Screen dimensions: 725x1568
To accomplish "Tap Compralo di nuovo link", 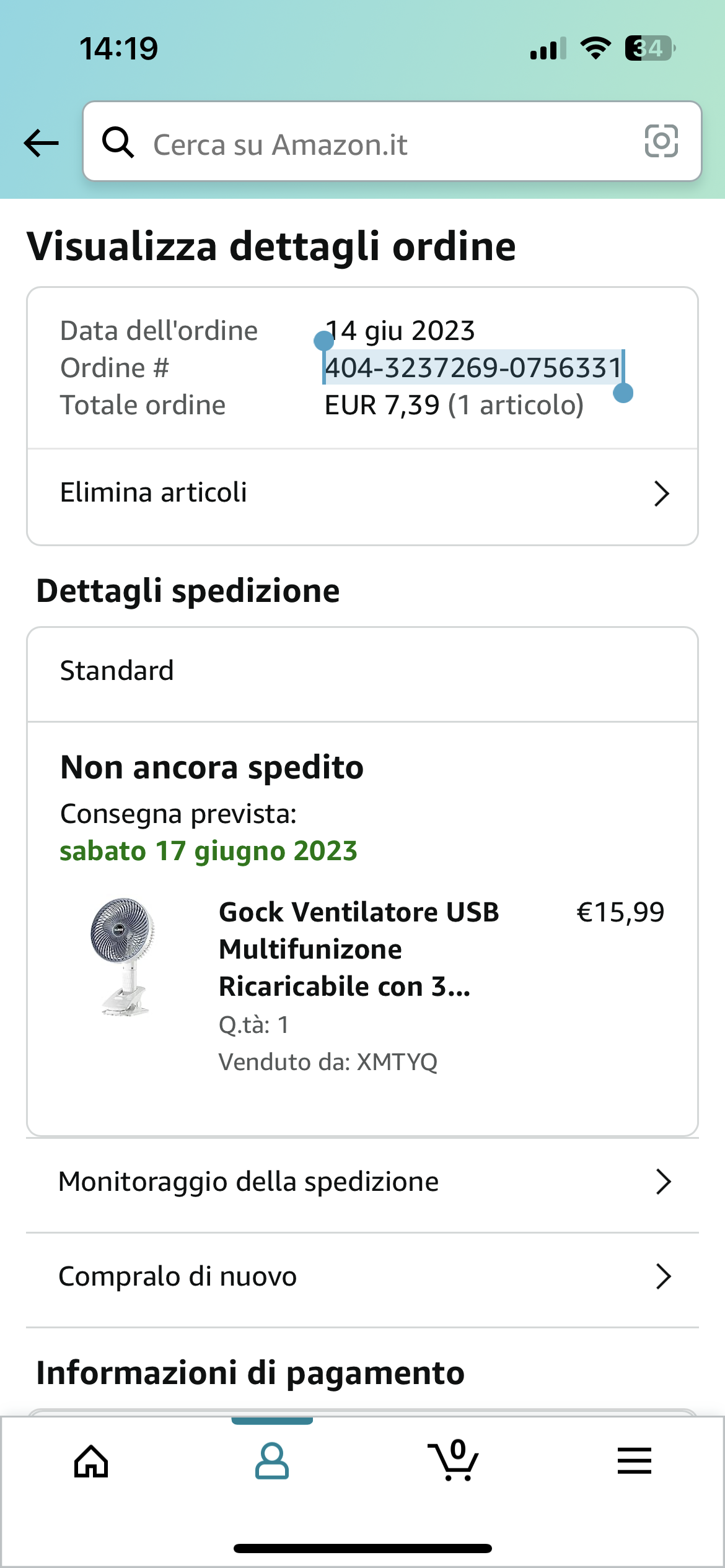I will pyautogui.click(x=178, y=1277).
